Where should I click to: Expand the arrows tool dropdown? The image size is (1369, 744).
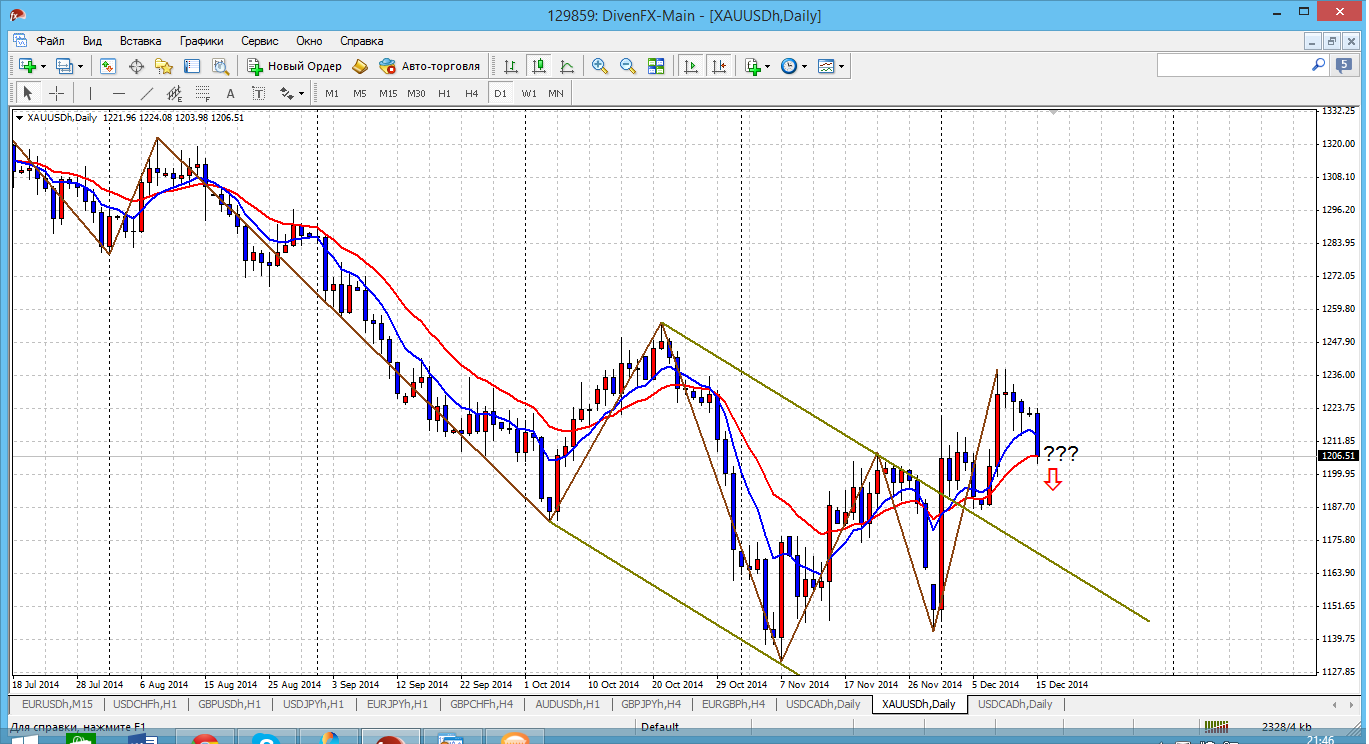pyautogui.click(x=301, y=93)
